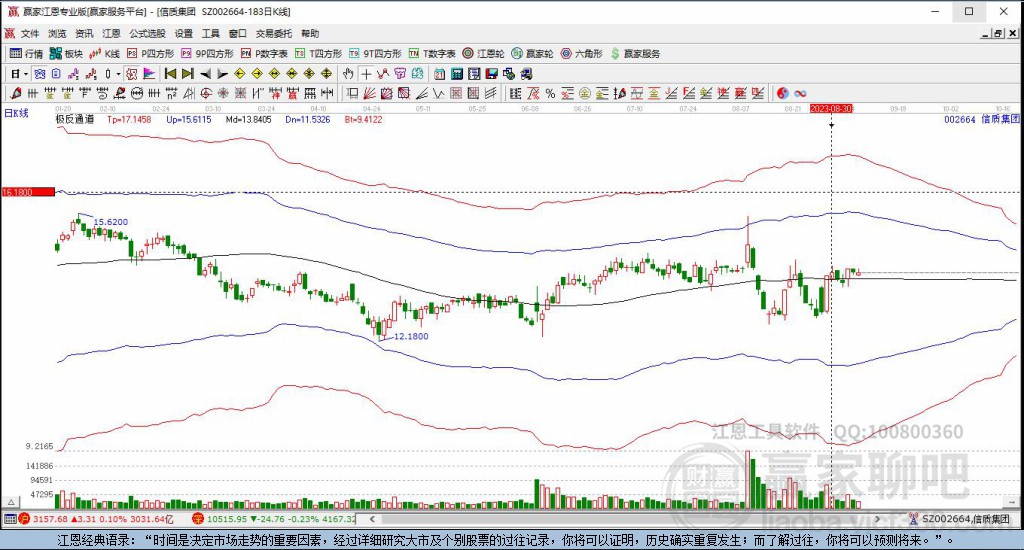Image resolution: width=1024 pixels, height=550 pixels.
Task: Click the horizontal scrollbar in status bar
Action: (x=626, y=519)
